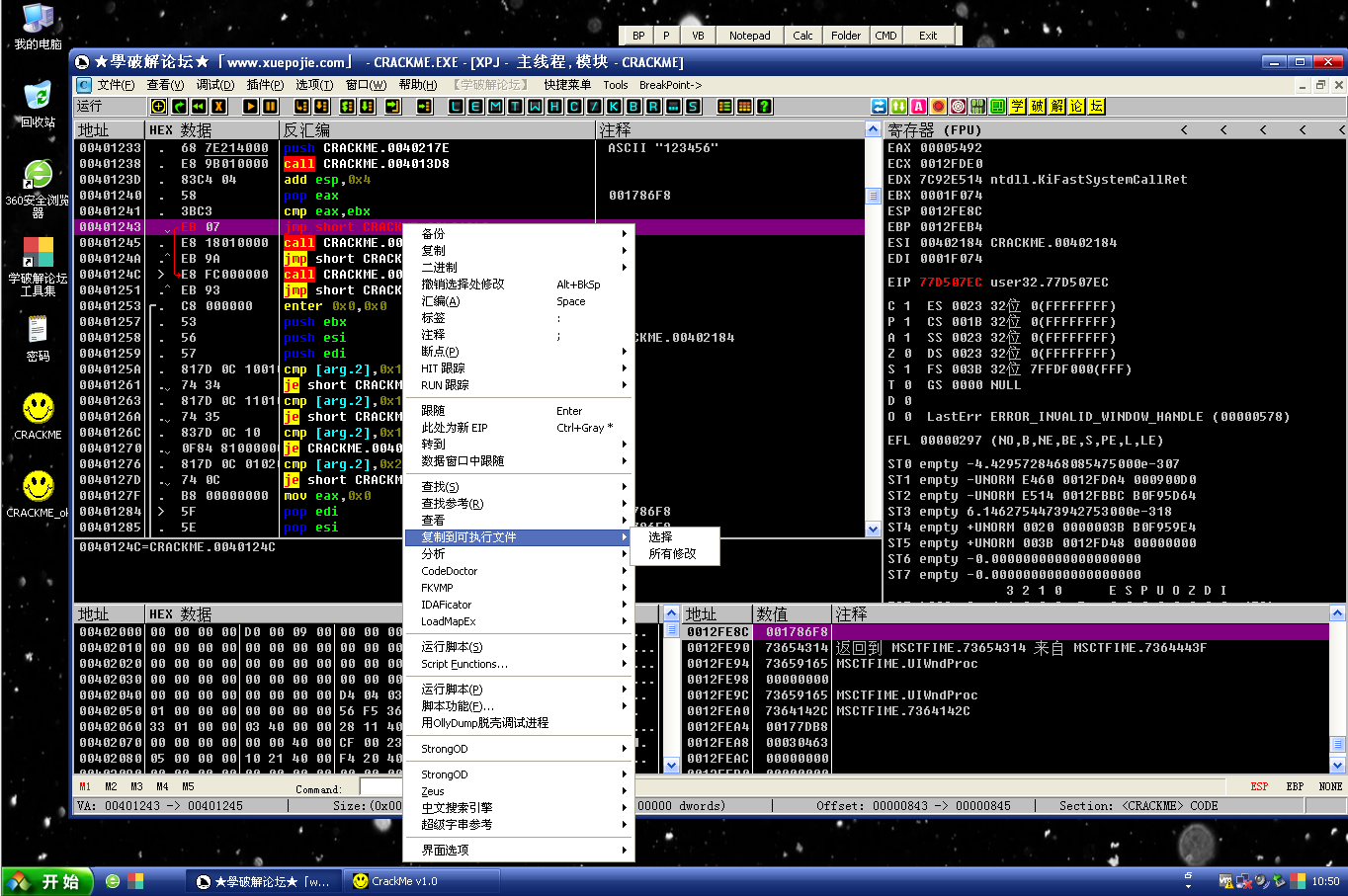Click the BP quick button
The height and width of the screenshot is (896, 1348).
pos(638,36)
